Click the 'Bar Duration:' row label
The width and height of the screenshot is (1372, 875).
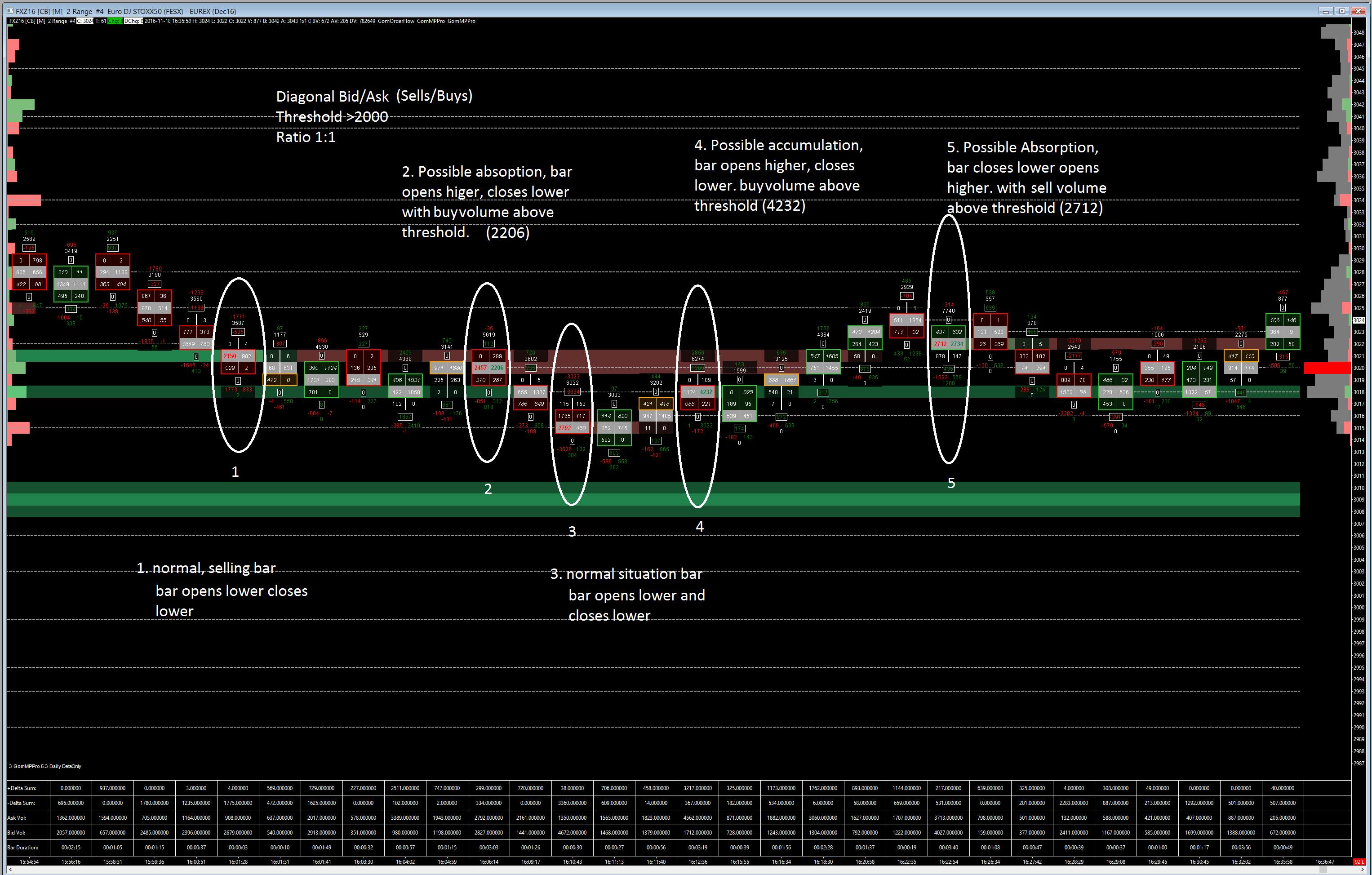pyautogui.click(x=23, y=847)
